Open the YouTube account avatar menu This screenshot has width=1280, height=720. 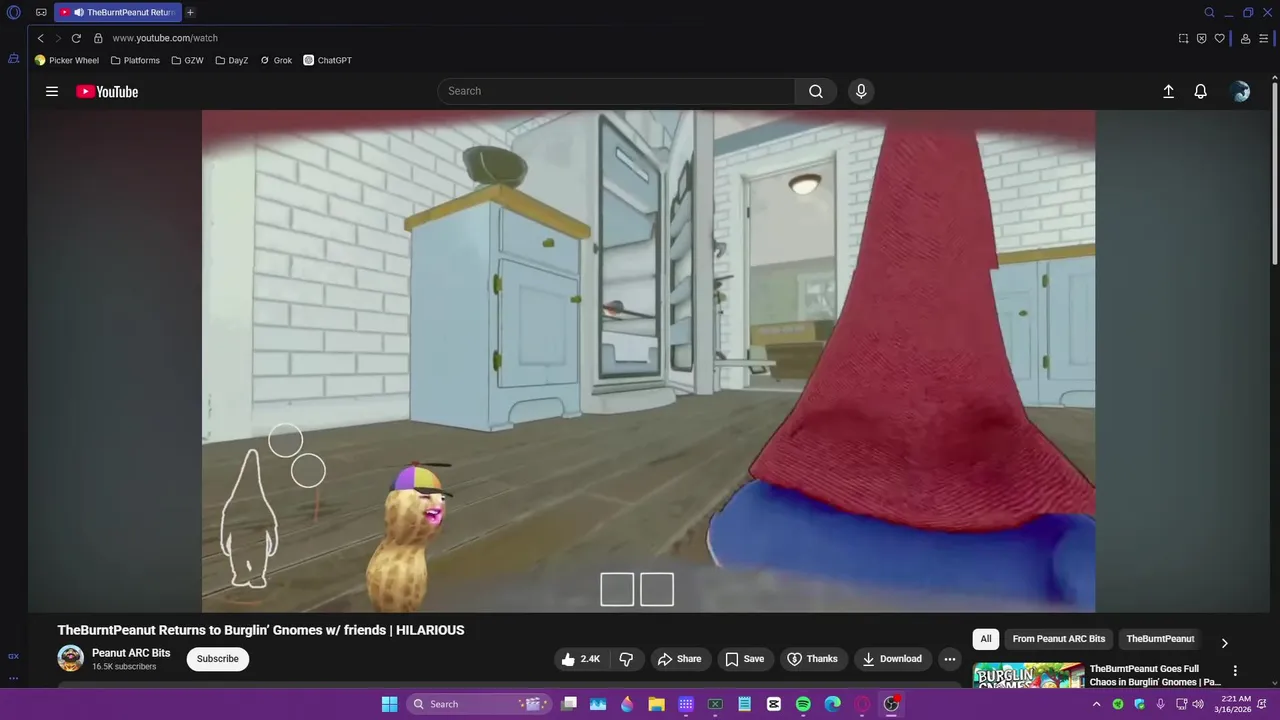pyautogui.click(x=1241, y=91)
